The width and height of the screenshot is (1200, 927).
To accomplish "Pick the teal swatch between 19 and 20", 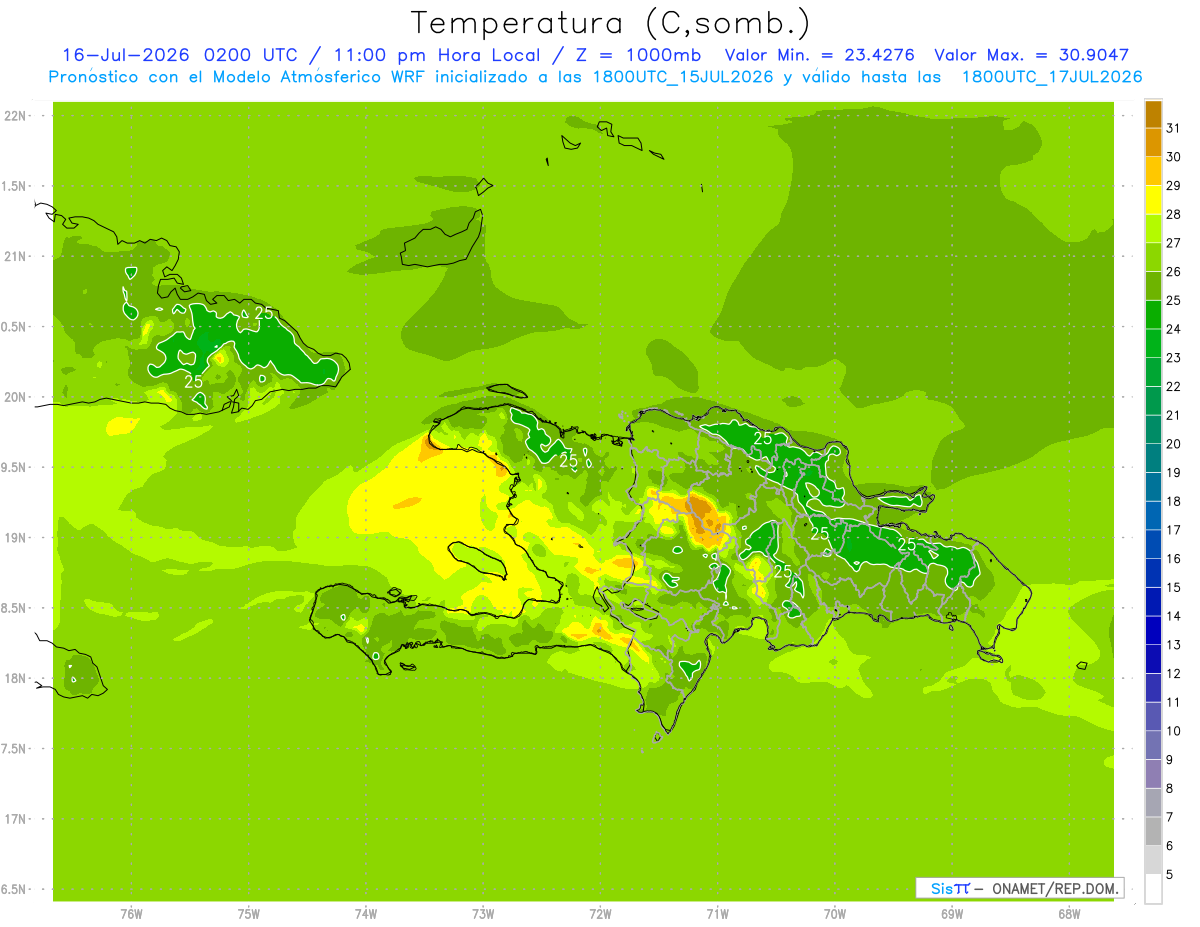I will pyautogui.click(x=1153, y=459).
